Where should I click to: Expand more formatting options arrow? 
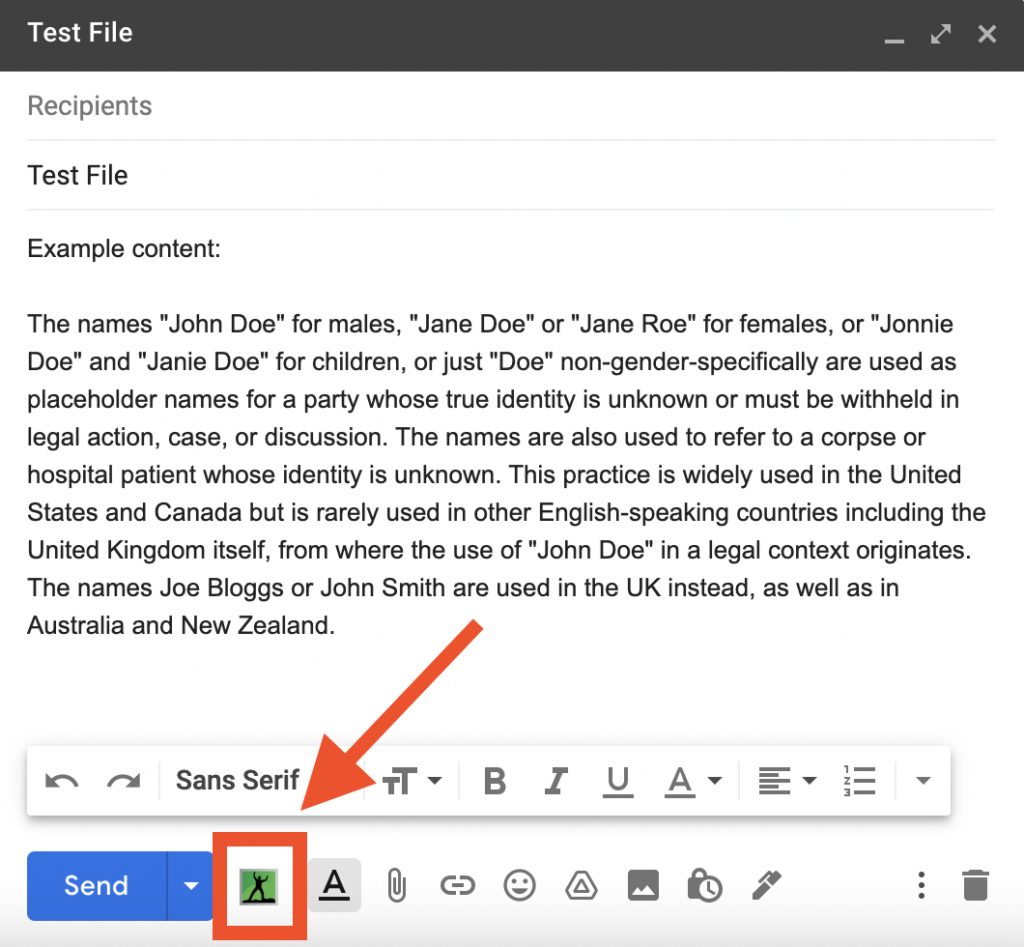click(x=923, y=780)
